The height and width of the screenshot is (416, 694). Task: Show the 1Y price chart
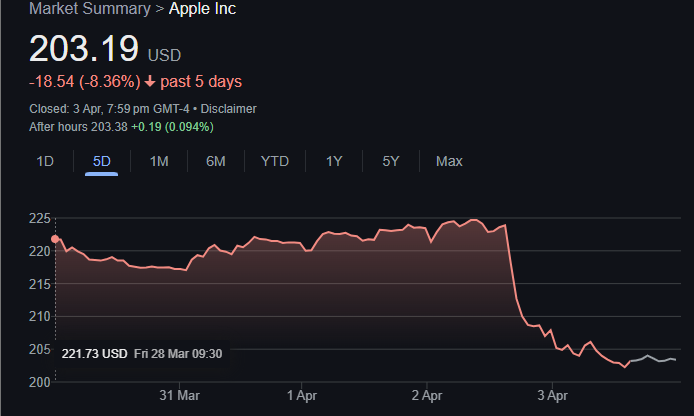pyautogui.click(x=334, y=161)
